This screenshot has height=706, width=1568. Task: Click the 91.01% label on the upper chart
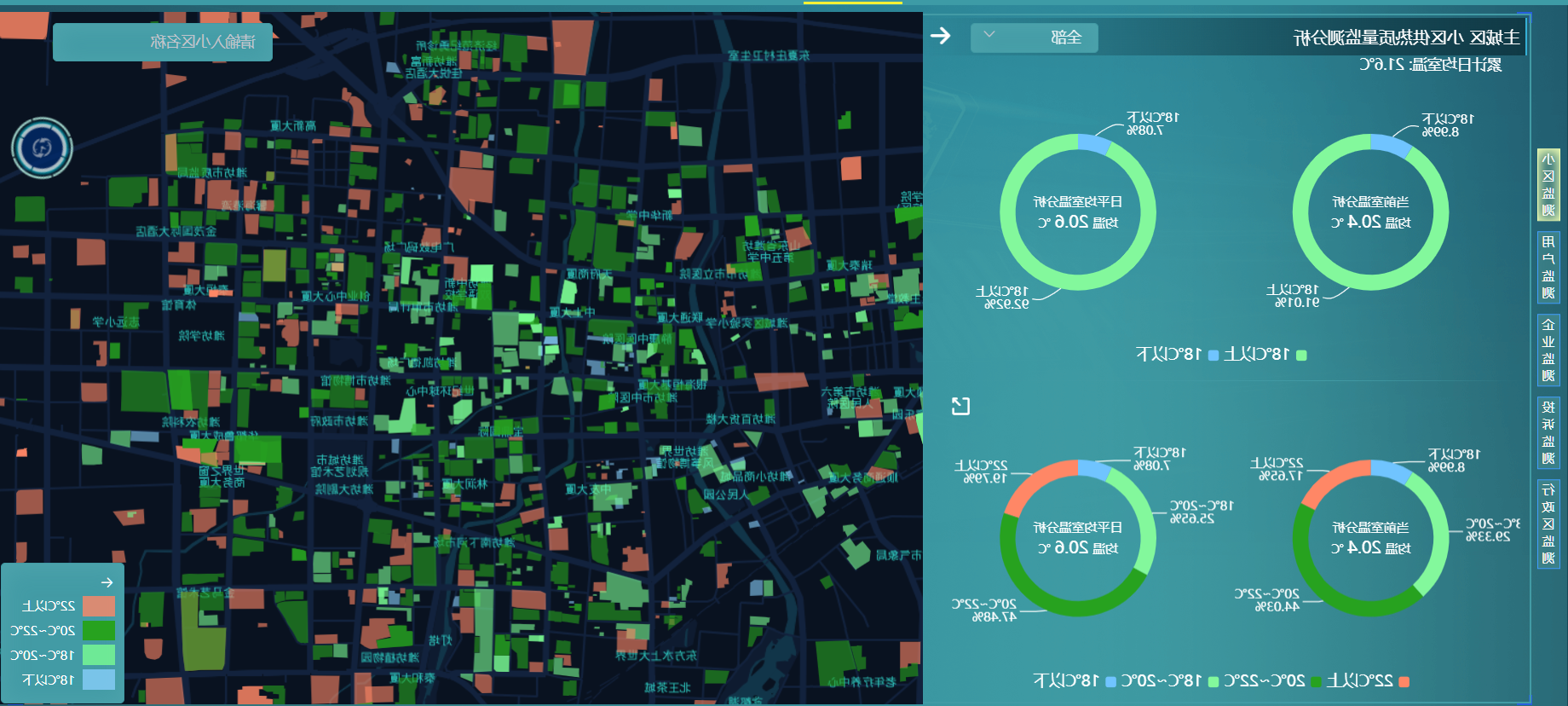[1297, 302]
